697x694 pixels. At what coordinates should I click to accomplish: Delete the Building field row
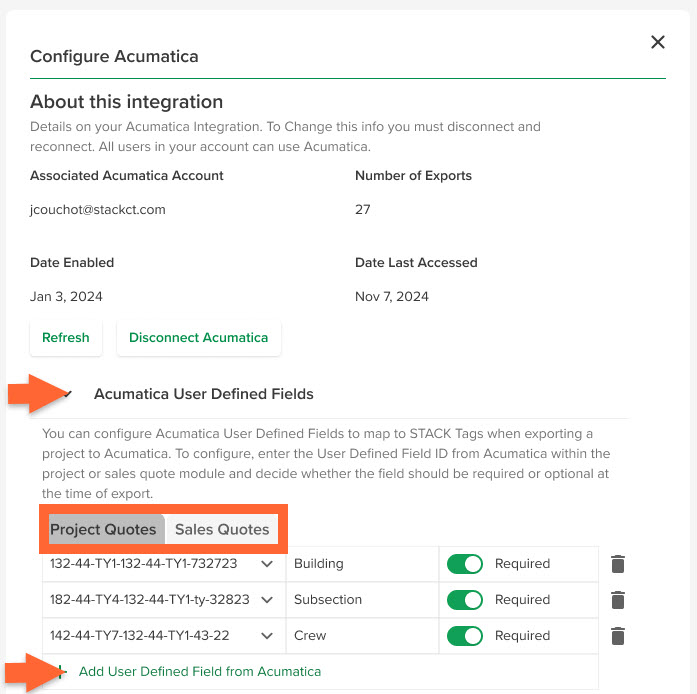pos(617,564)
